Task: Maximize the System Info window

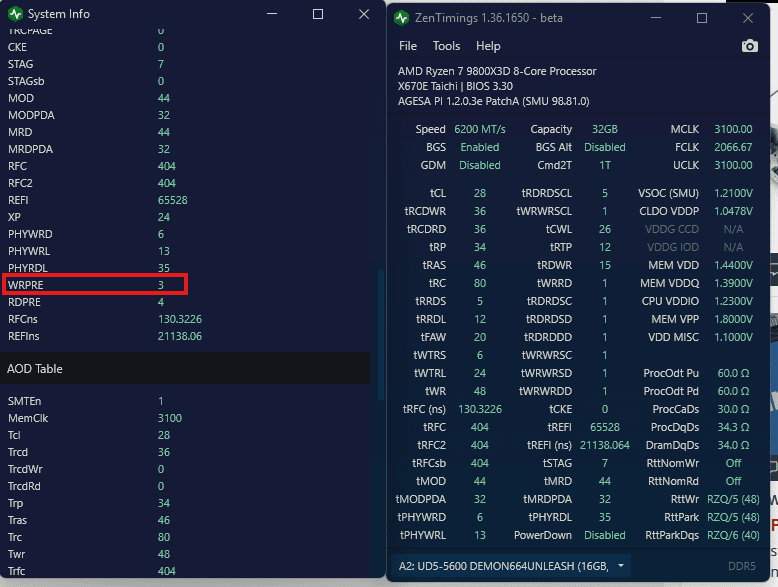Action: [x=318, y=14]
